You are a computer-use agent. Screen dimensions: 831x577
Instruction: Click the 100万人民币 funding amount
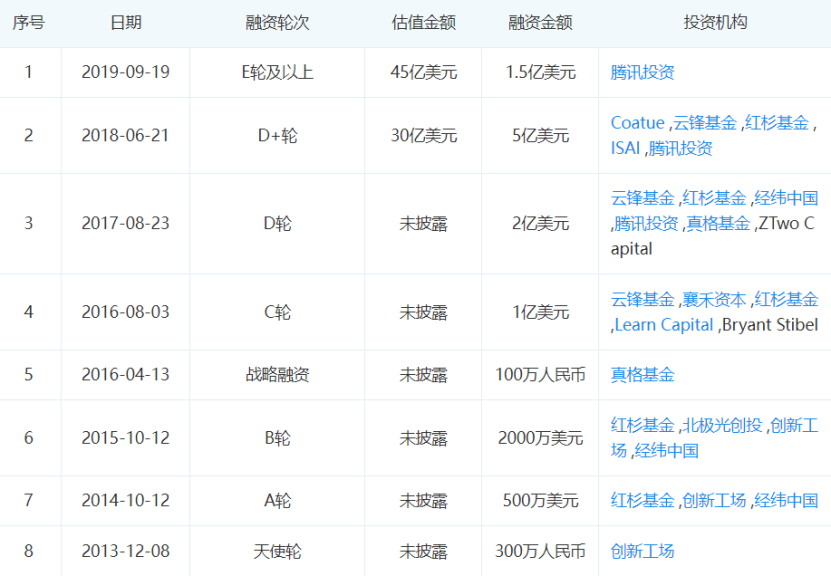540,375
